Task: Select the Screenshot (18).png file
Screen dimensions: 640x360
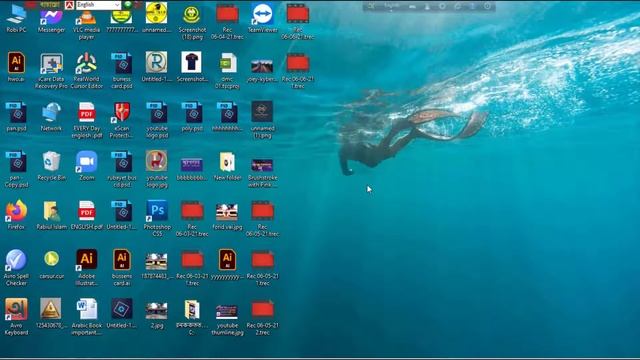Action: [x=192, y=21]
